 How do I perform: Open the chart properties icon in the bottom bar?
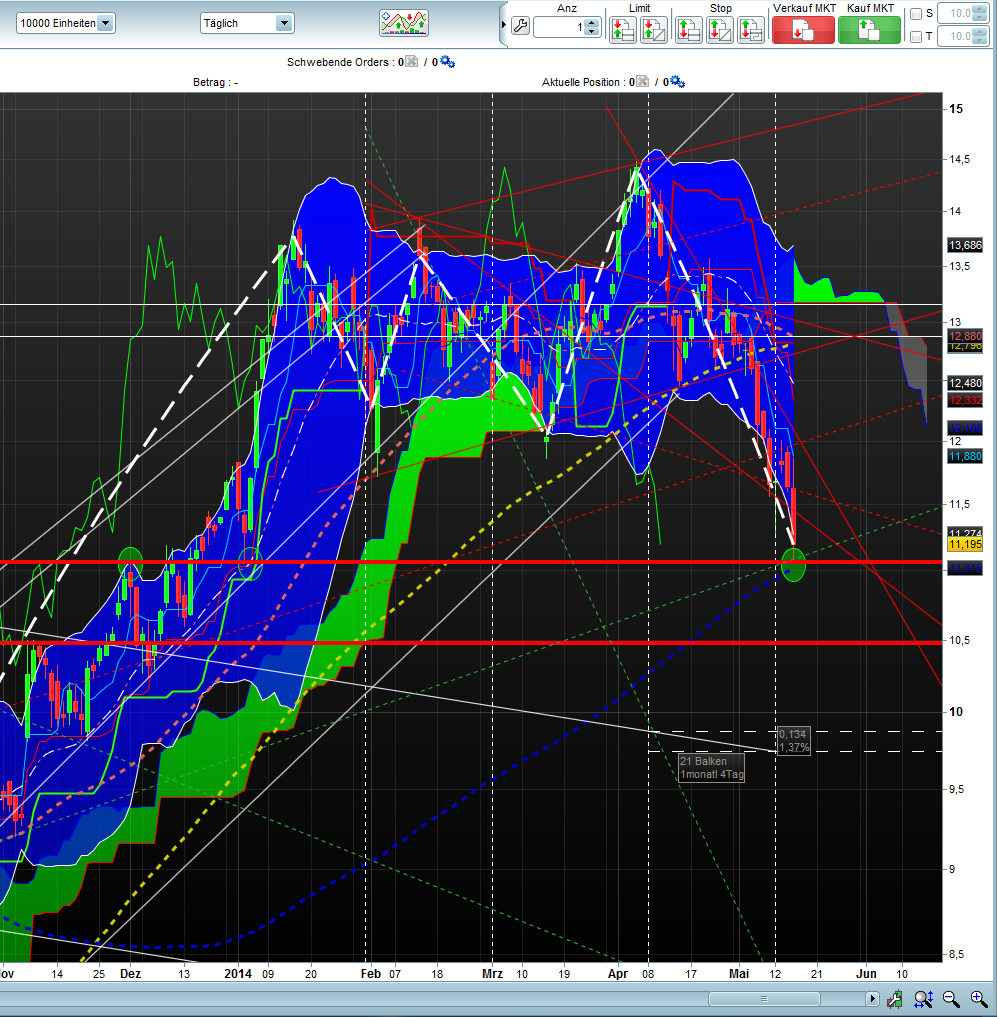coord(895,998)
